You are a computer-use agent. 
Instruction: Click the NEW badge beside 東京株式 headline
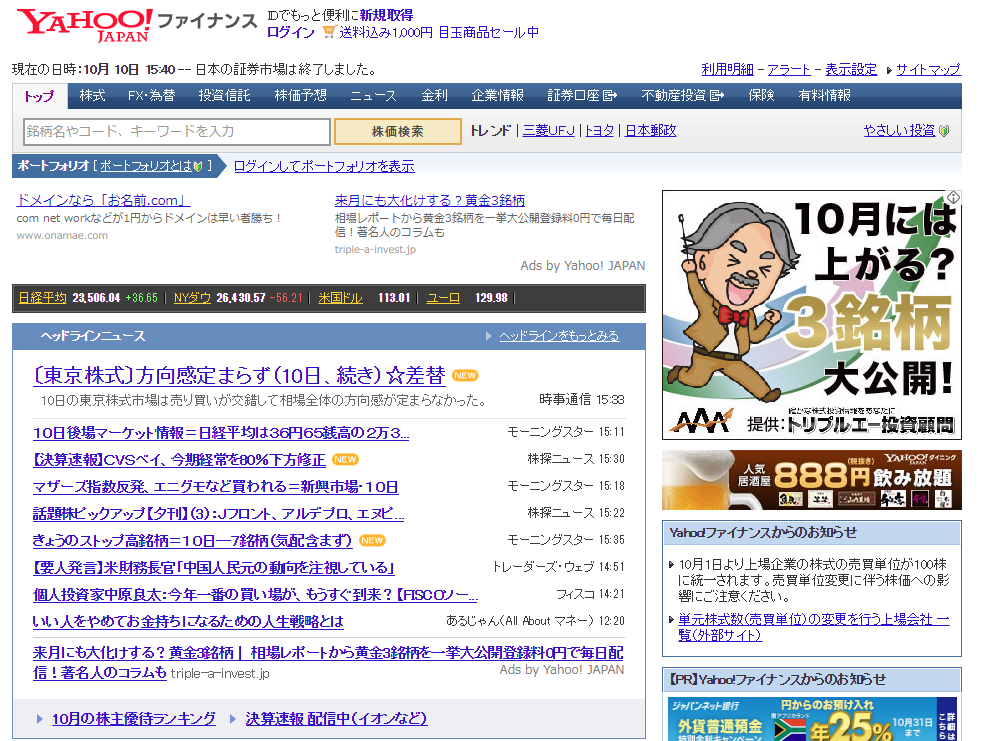pos(465,376)
